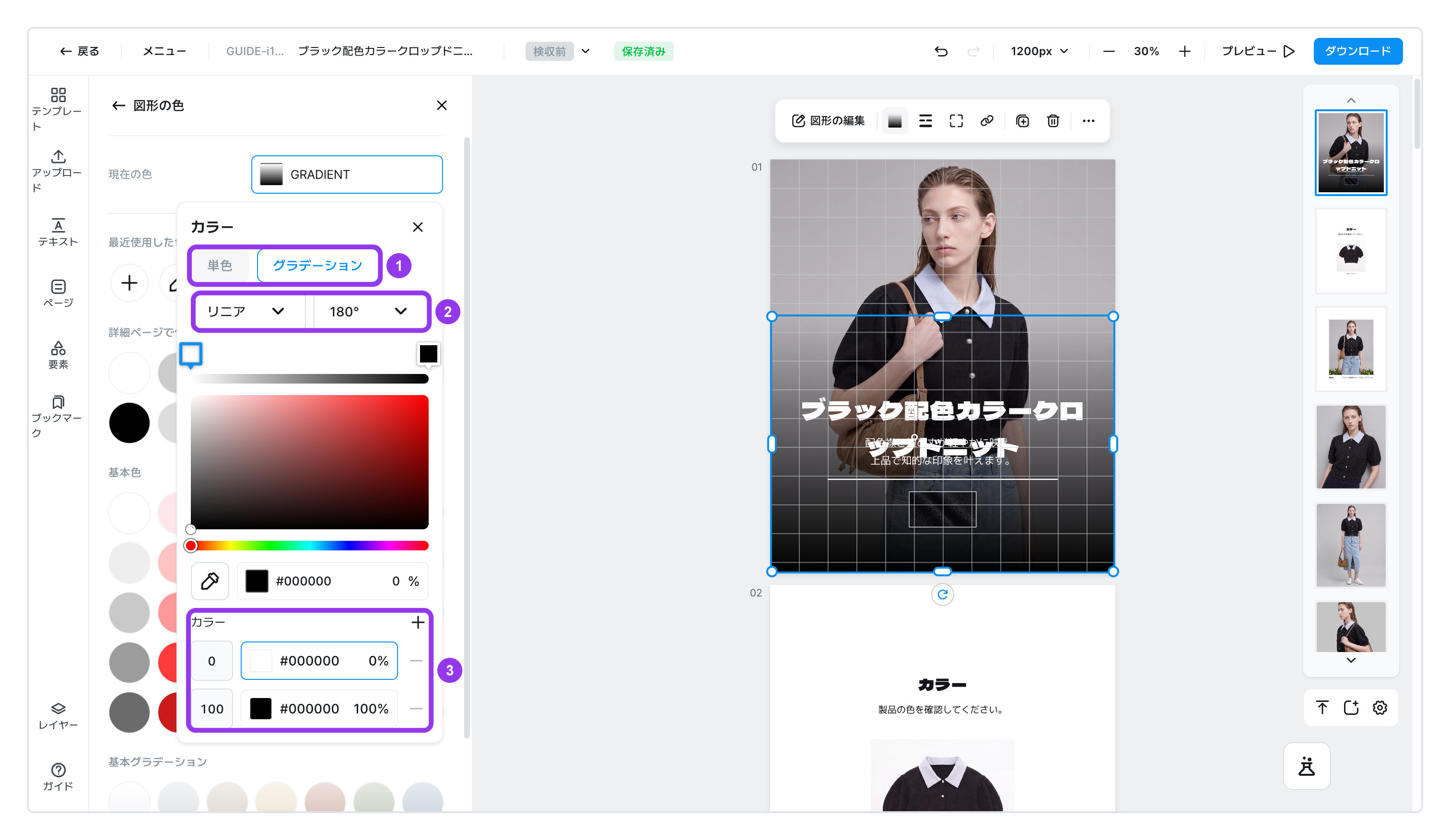Select the テキスト tool in sidebar
Image resolution: width=1450 pixels, height=840 pixels.
[58, 233]
